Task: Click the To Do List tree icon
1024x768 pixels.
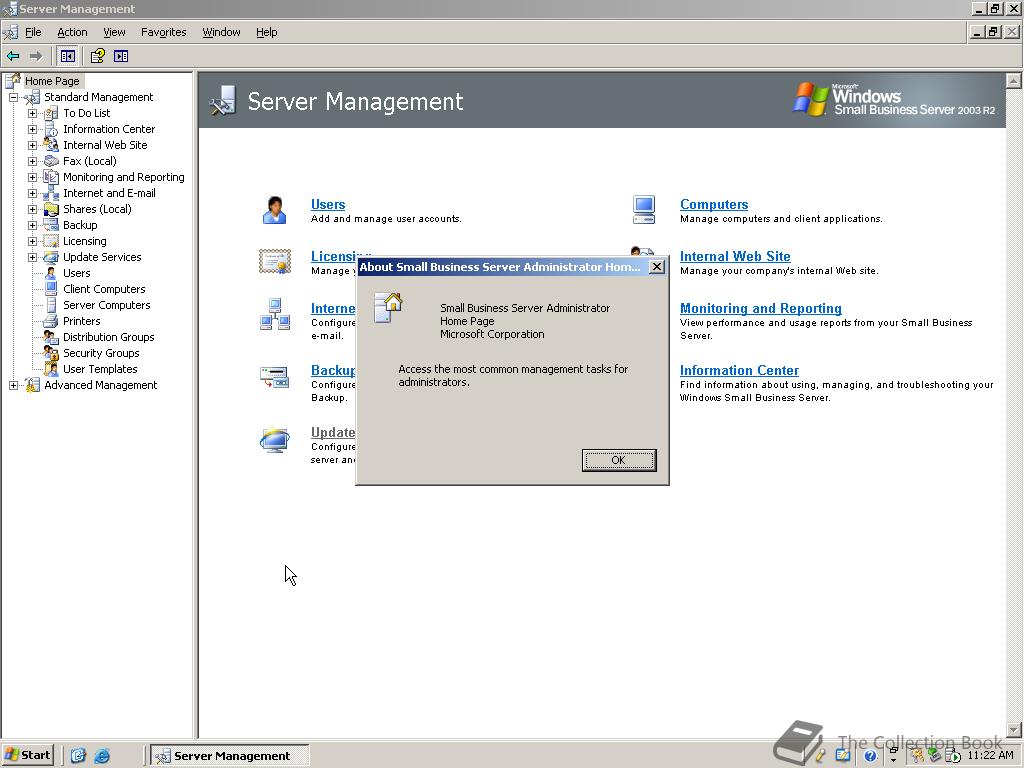Action: pyautogui.click(x=51, y=113)
